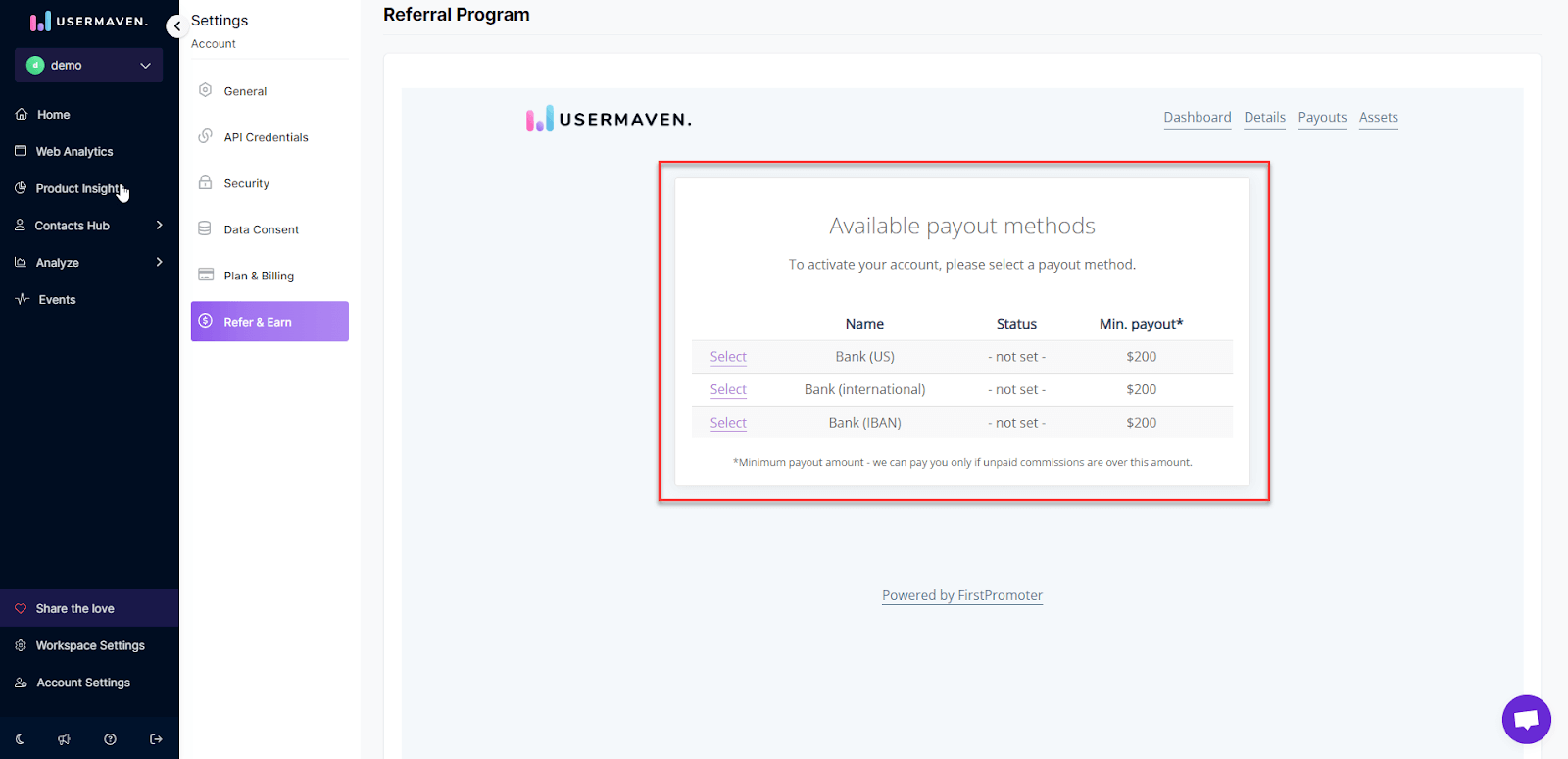Open the Security settings section
Viewport: 1568px width, 759px height.
[x=246, y=183]
